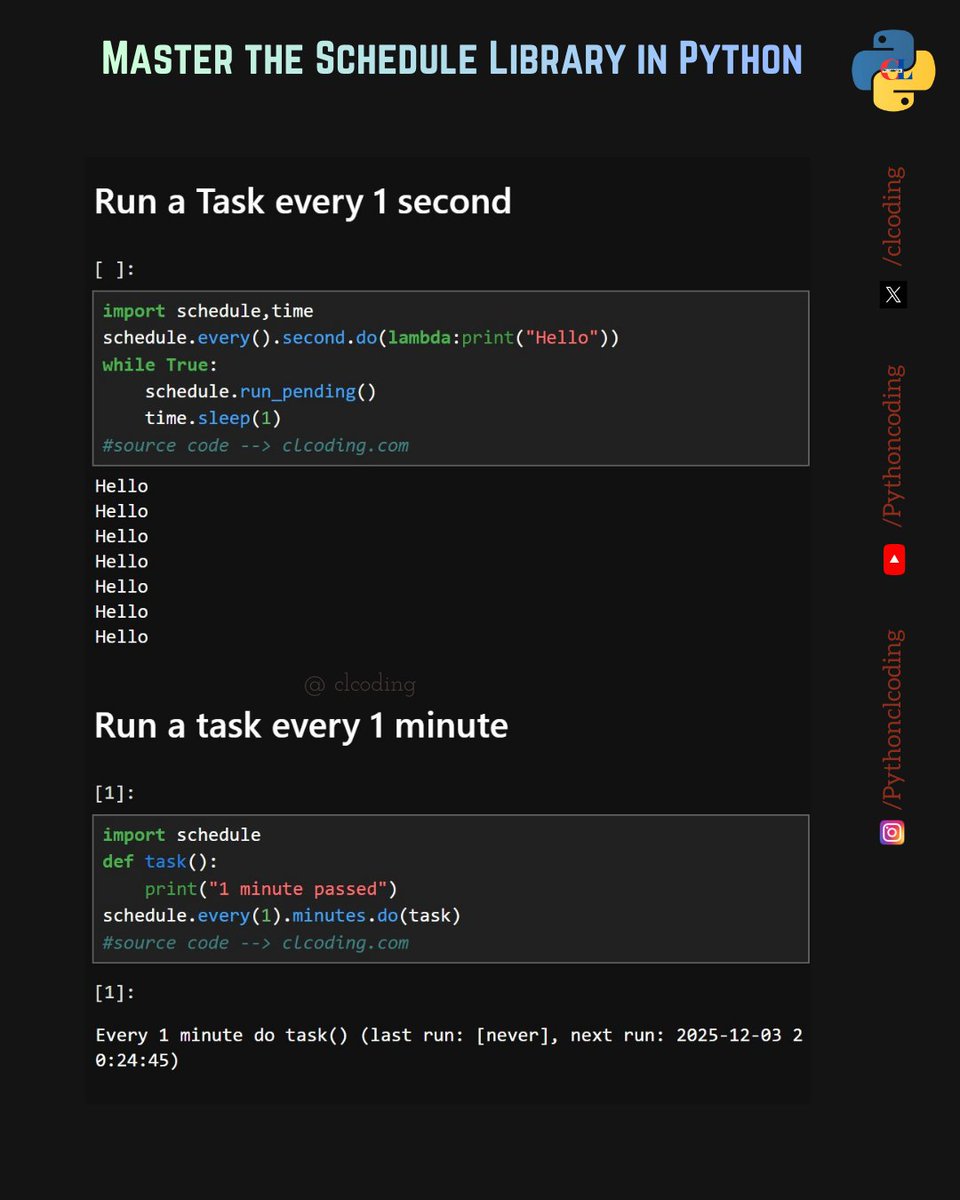Click the '[1]:' output prompt above 'Every 1 minute'

point(115,993)
